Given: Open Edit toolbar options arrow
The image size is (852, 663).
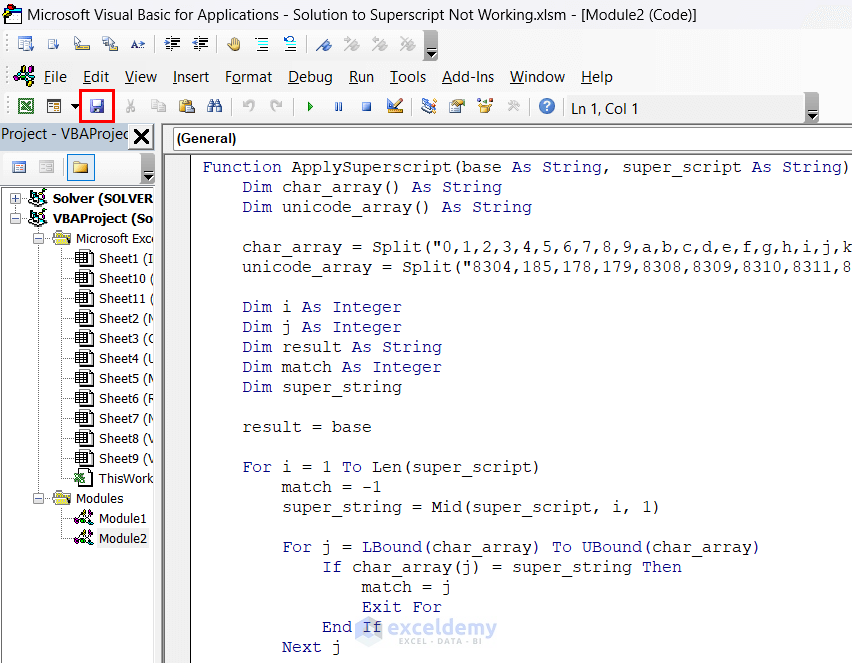Looking at the screenshot, I should [431, 45].
